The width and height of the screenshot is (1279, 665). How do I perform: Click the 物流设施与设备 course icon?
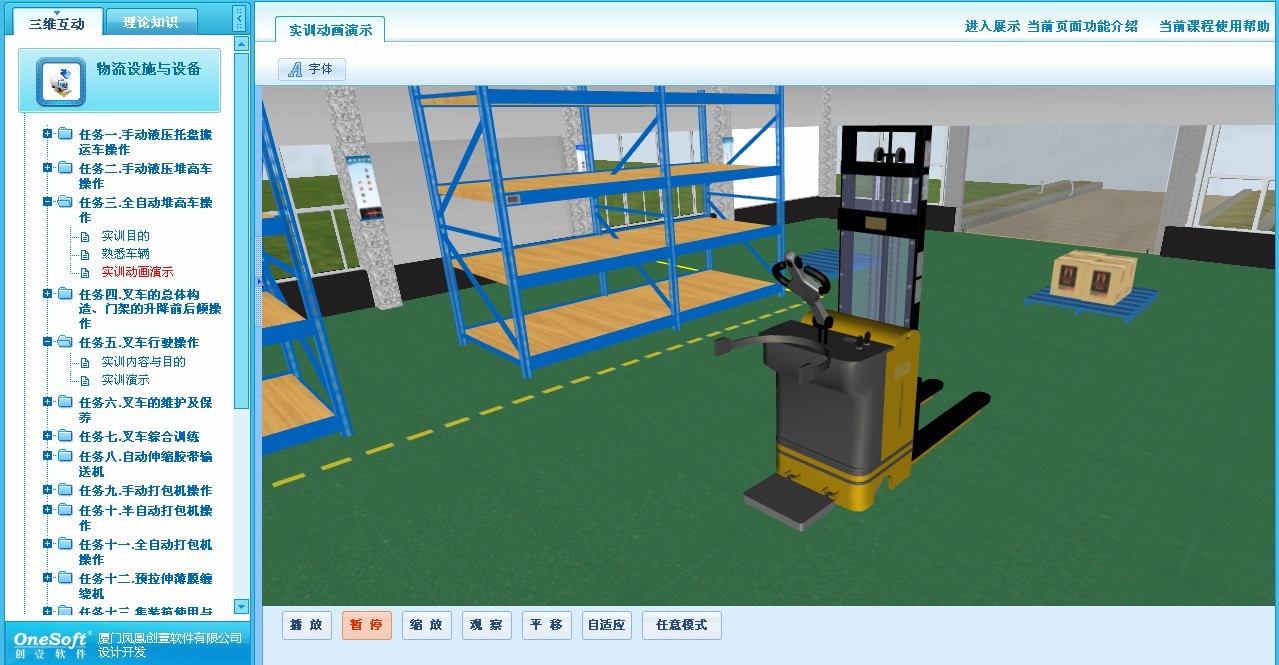point(60,81)
